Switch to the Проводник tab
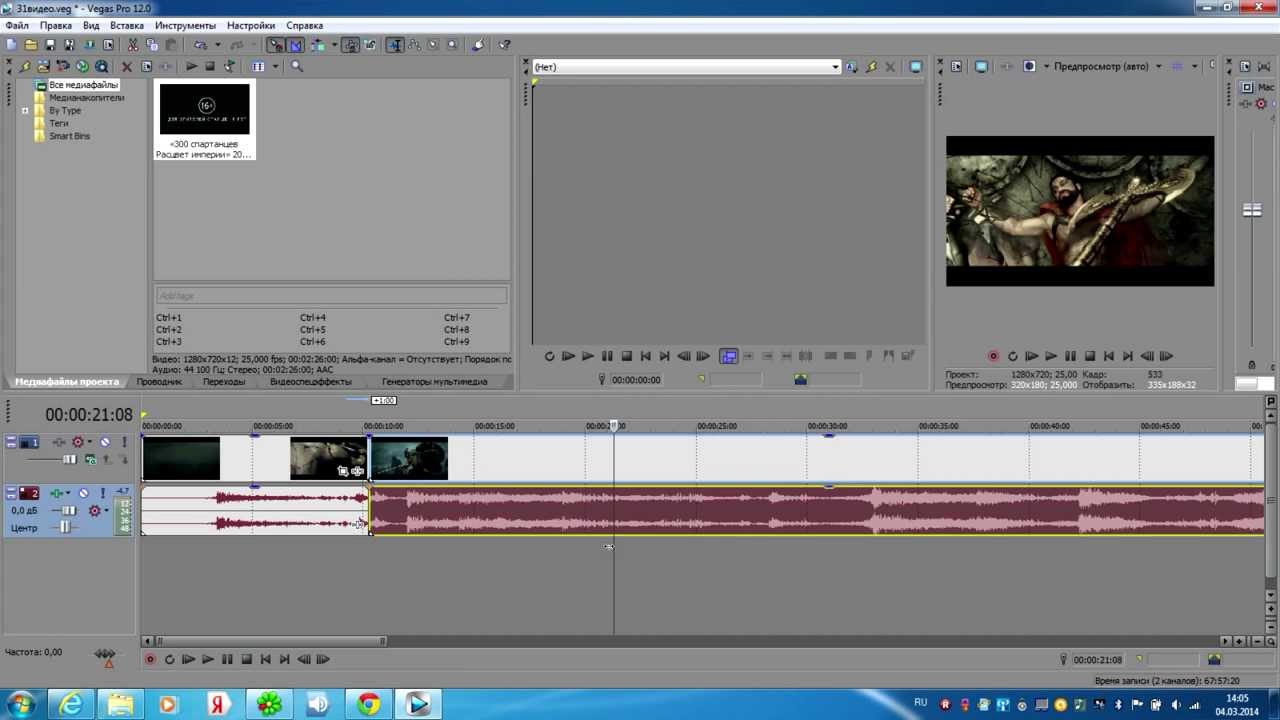Screen dimensions: 1280x720 pos(159,382)
